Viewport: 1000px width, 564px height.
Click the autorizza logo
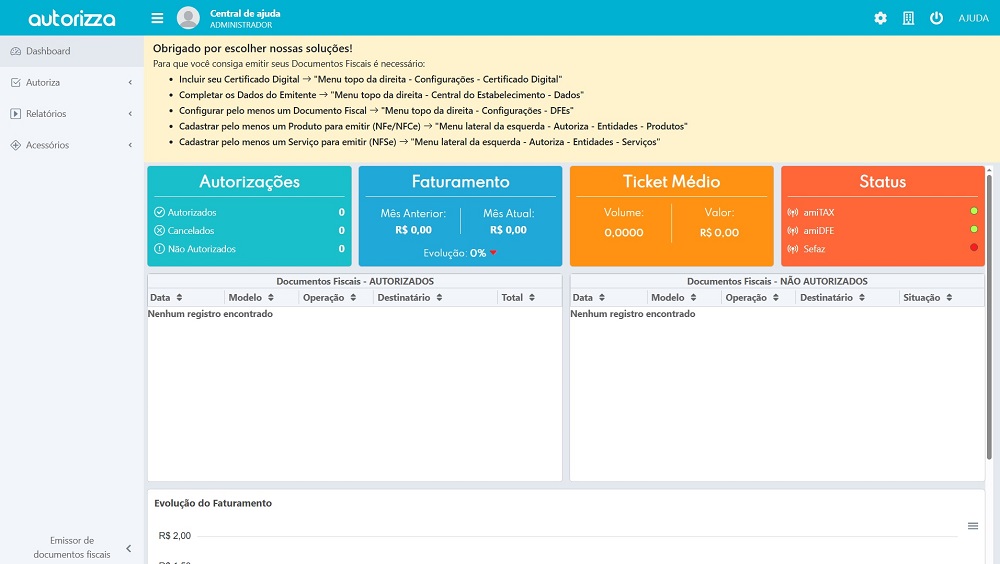71,18
